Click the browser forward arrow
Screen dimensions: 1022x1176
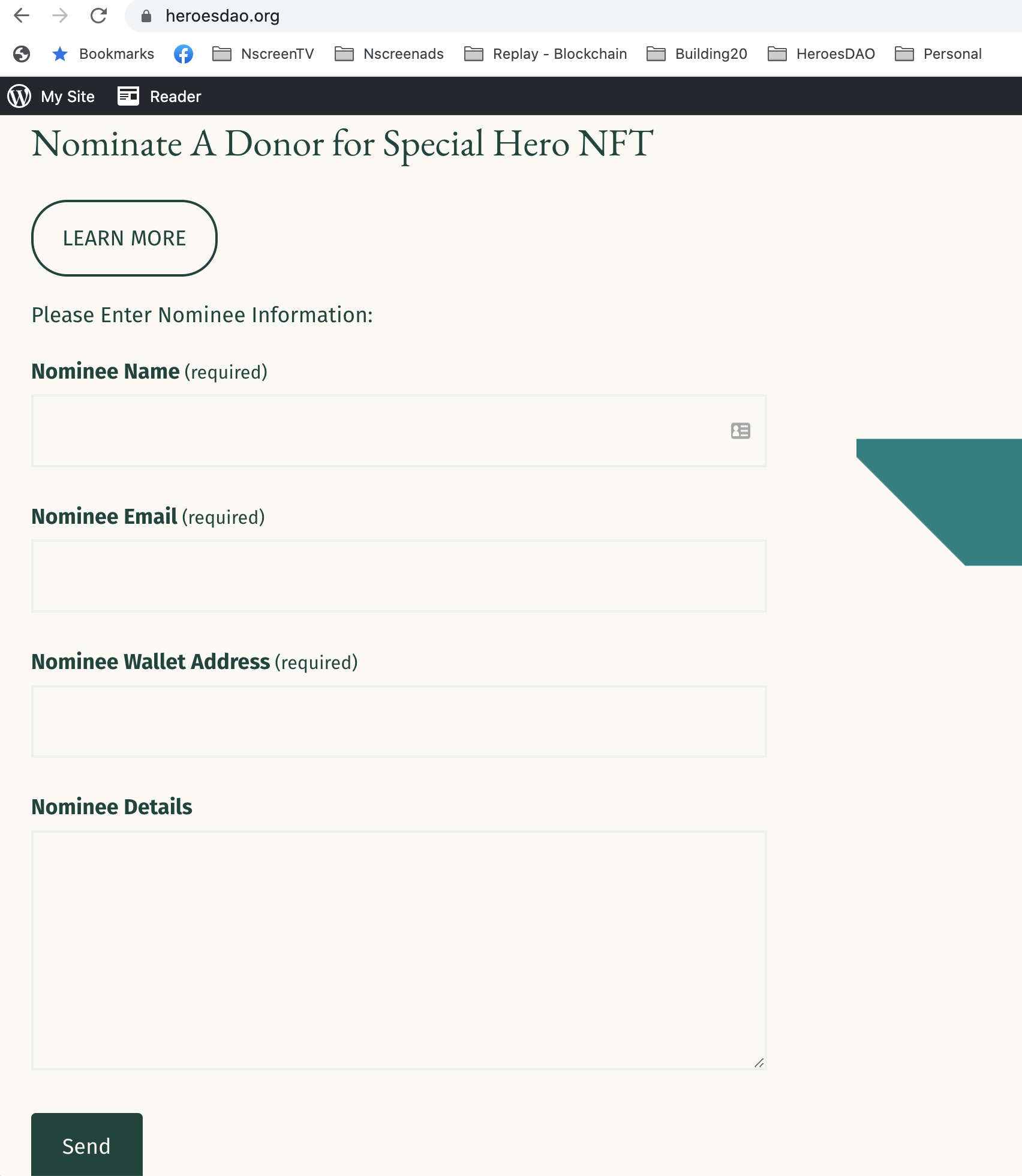[x=60, y=16]
